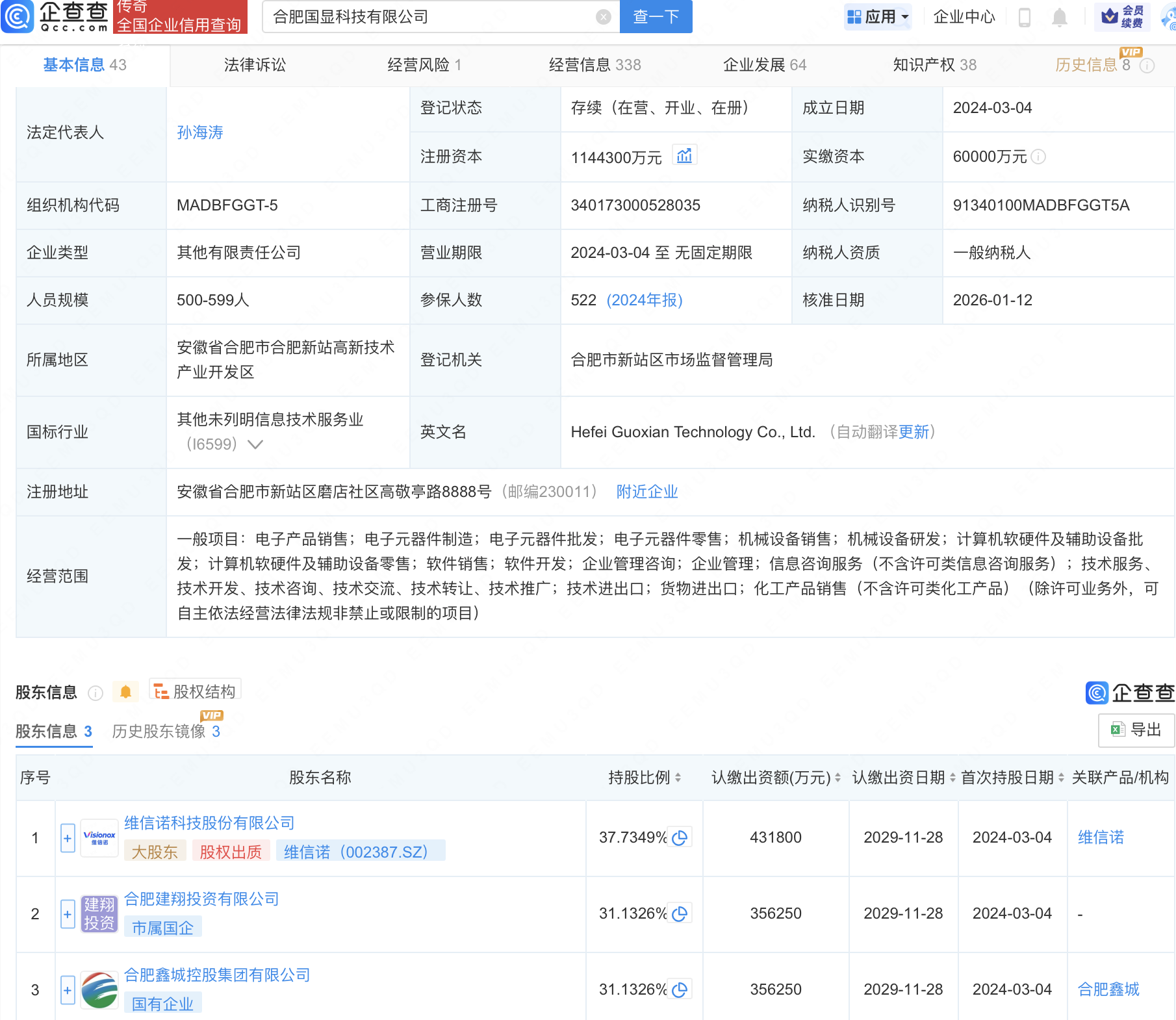Image resolution: width=1176 pixels, height=1020 pixels.
Task: Click the shareholder alert bell icon
Action: coord(126,692)
